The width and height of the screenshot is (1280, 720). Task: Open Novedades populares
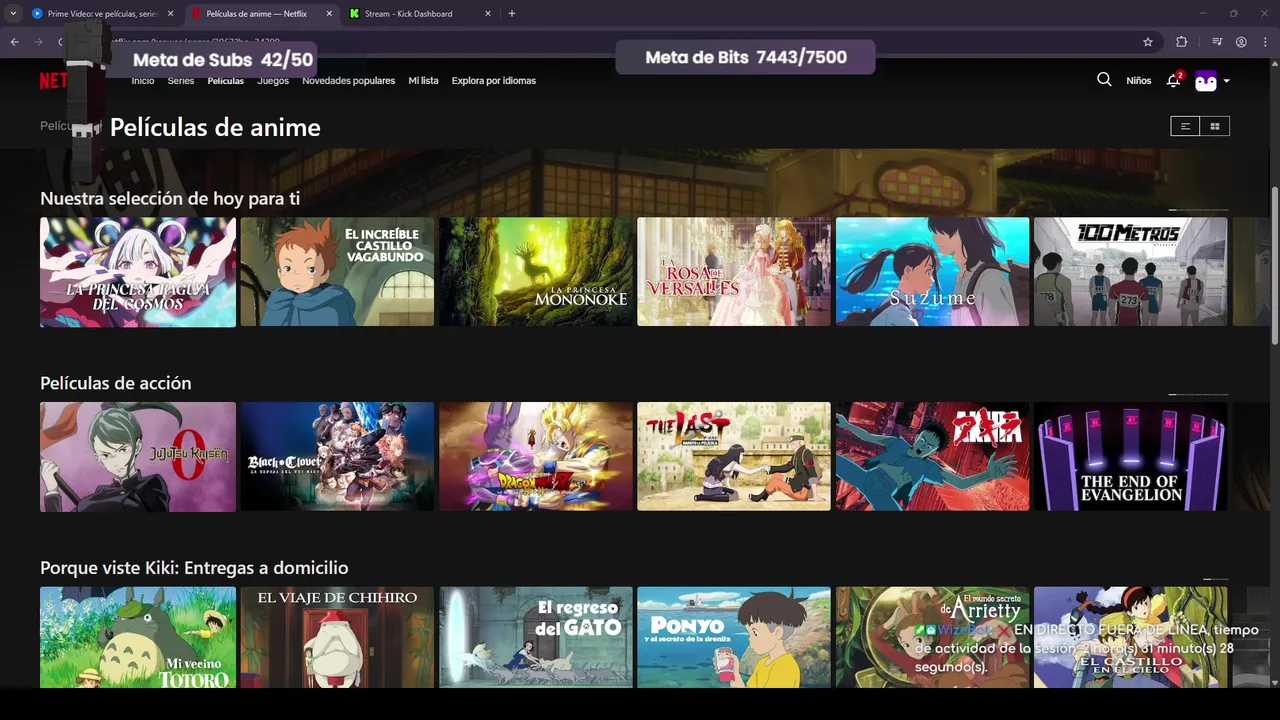(349, 81)
